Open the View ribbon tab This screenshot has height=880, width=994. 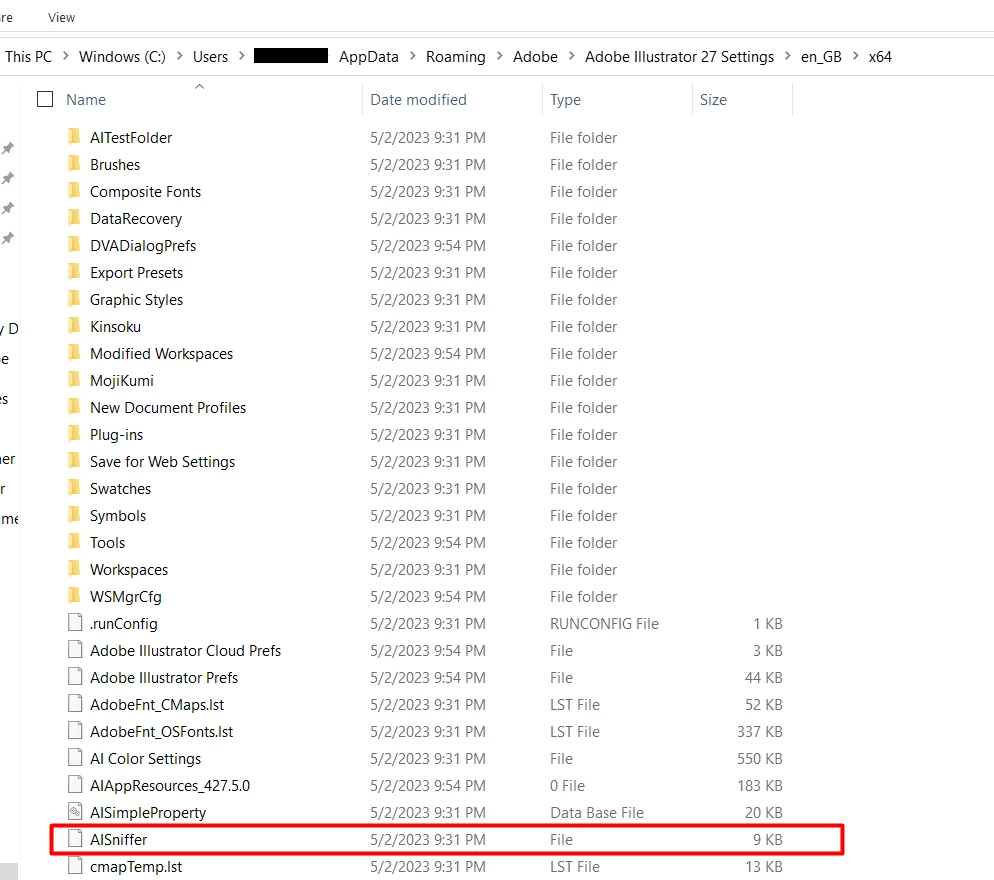(x=61, y=18)
